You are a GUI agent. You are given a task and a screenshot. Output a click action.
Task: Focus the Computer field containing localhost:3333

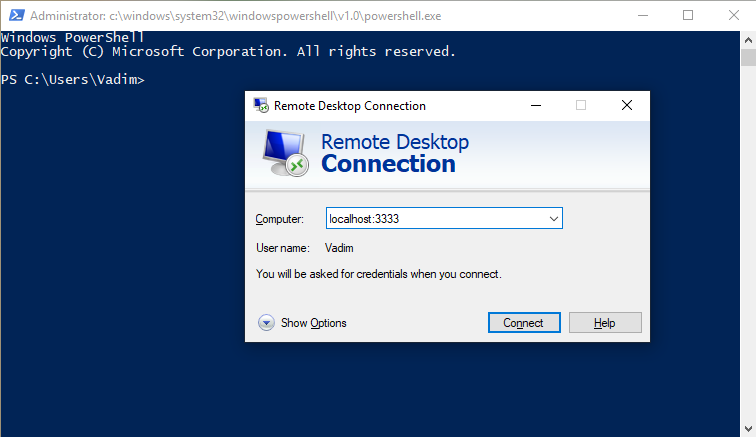(x=444, y=218)
